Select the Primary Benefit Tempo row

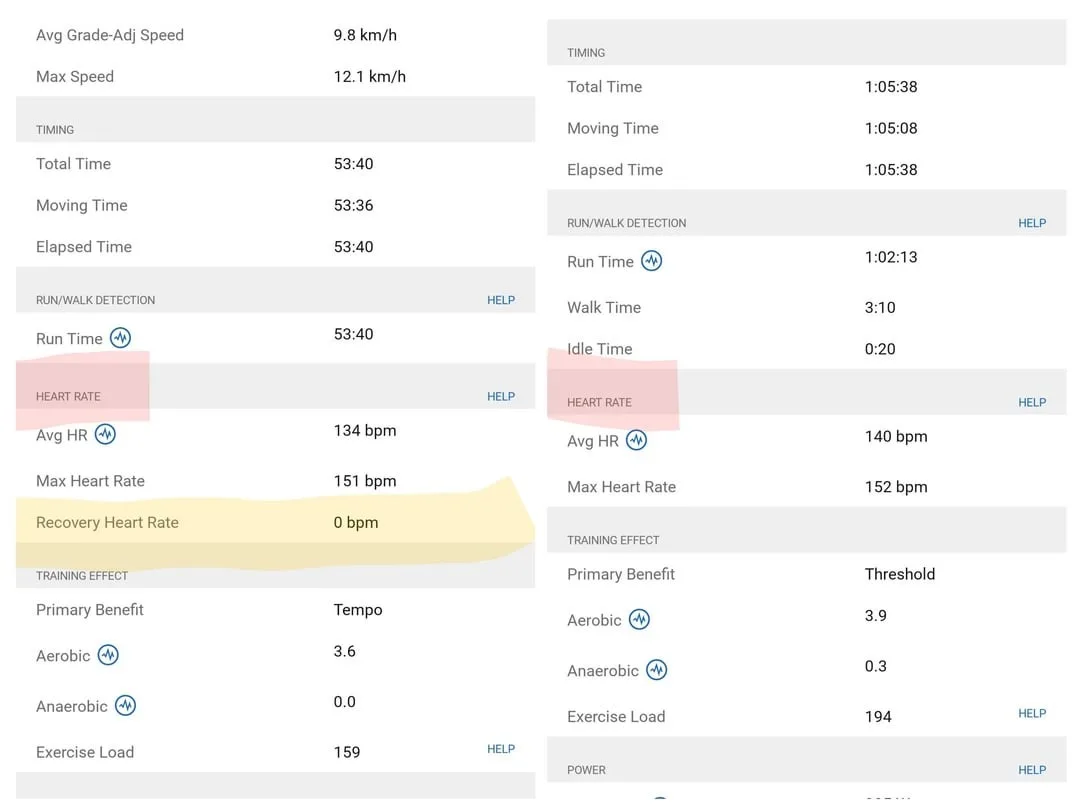coord(275,610)
